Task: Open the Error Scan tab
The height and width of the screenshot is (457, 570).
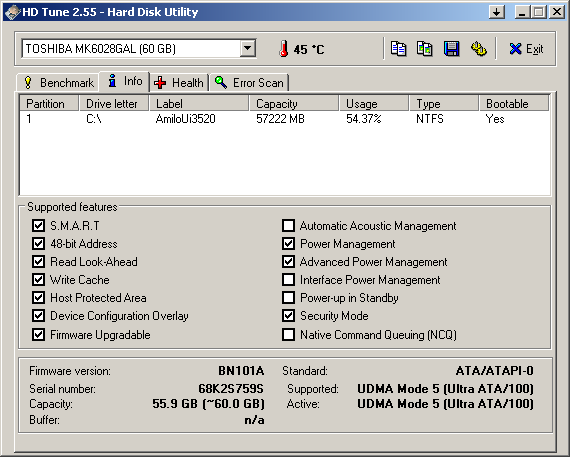Action: pyautogui.click(x=249, y=83)
